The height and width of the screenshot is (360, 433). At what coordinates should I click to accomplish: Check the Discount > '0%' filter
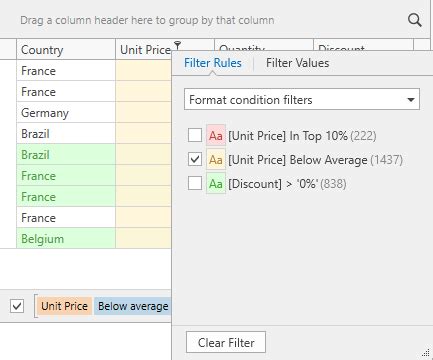click(x=195, y=183)
